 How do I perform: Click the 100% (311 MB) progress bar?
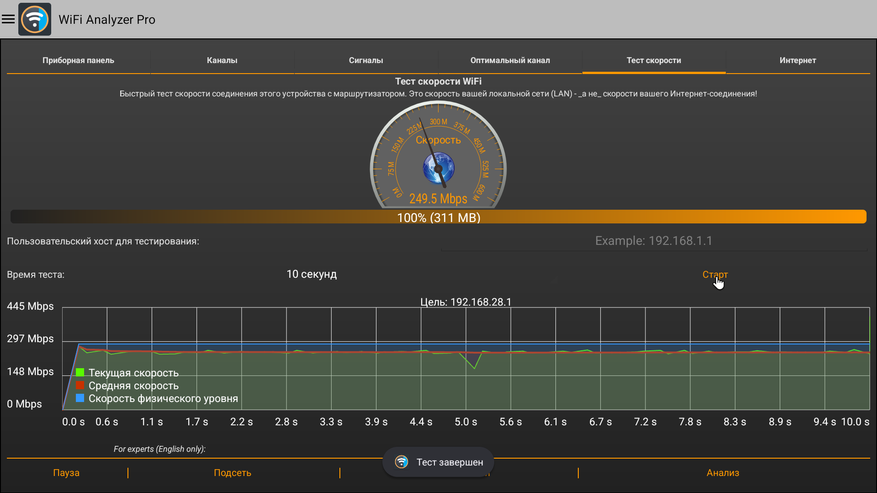[x=438, y=217]
